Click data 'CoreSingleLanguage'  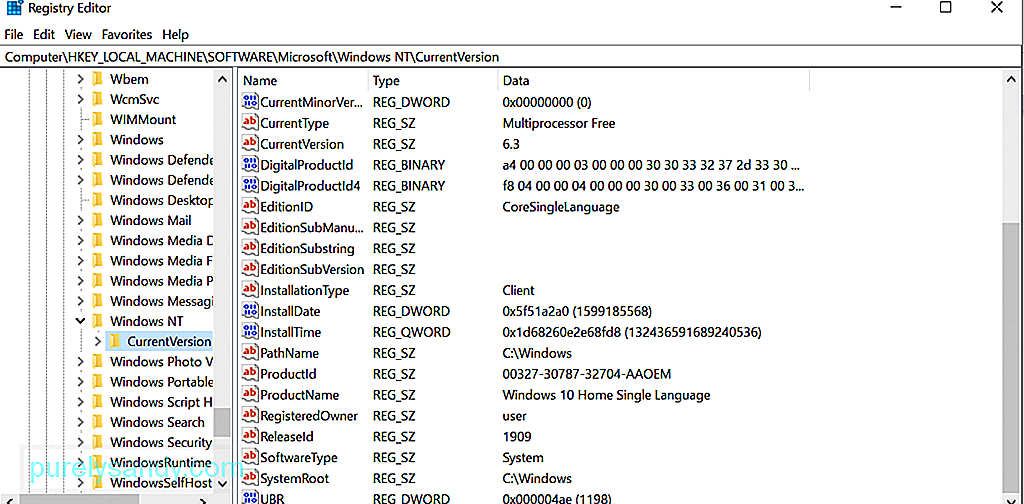click(x=560, y=207)
